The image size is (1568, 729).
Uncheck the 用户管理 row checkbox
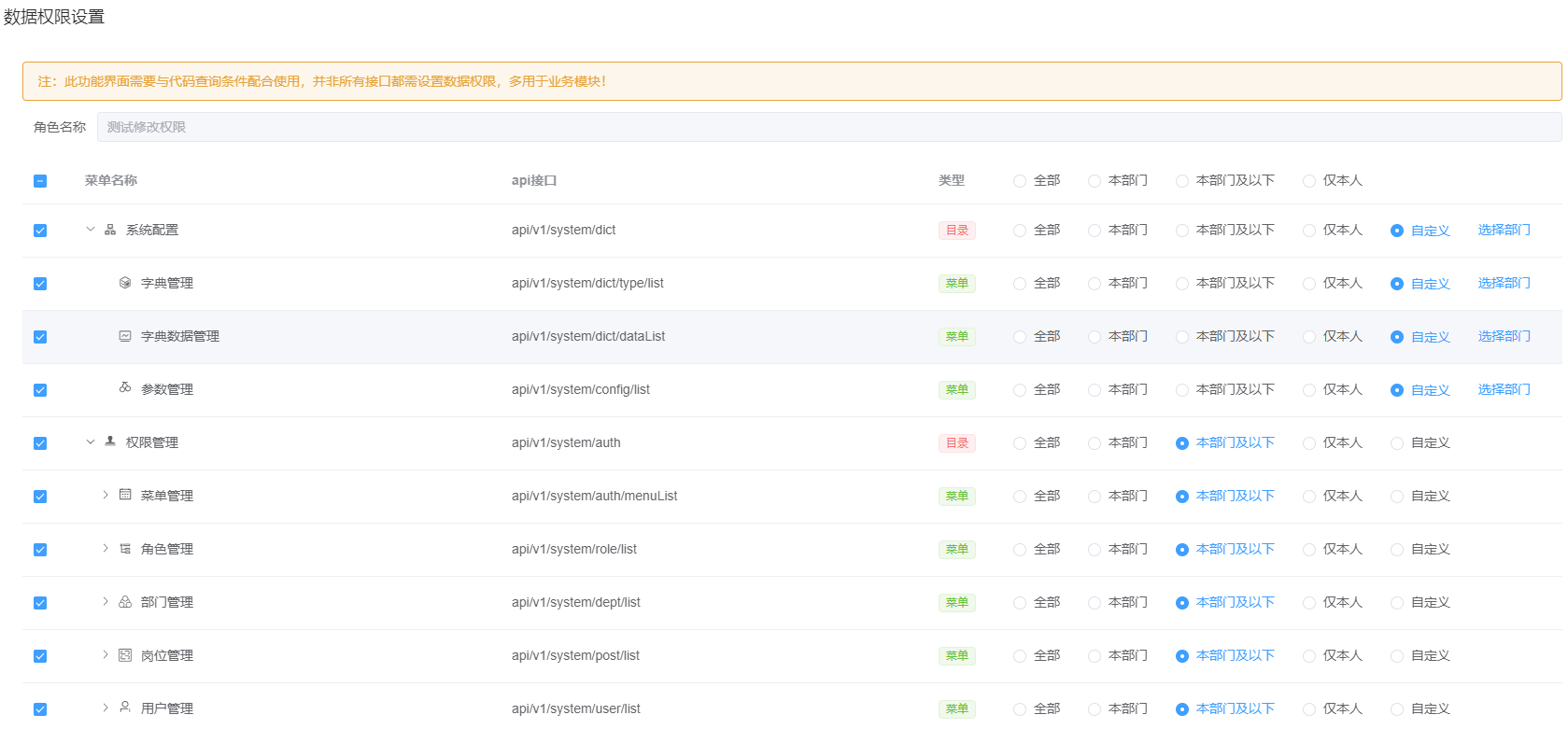(40, 709)
